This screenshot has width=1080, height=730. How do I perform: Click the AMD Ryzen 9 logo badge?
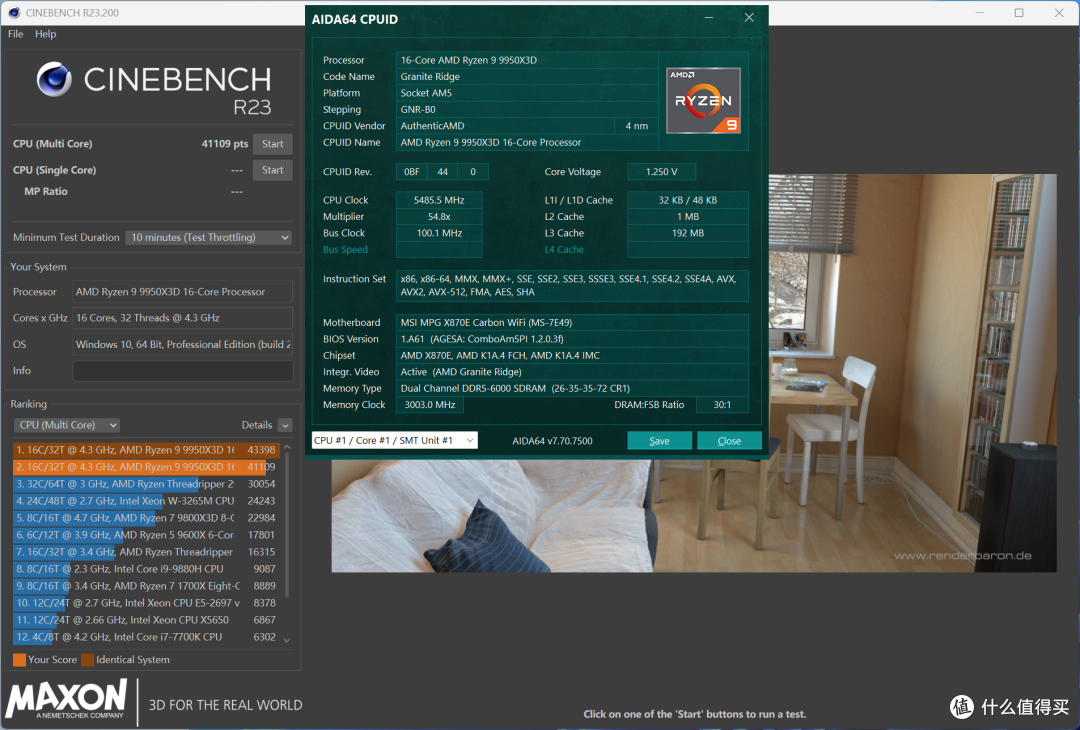tap(703, 101)
